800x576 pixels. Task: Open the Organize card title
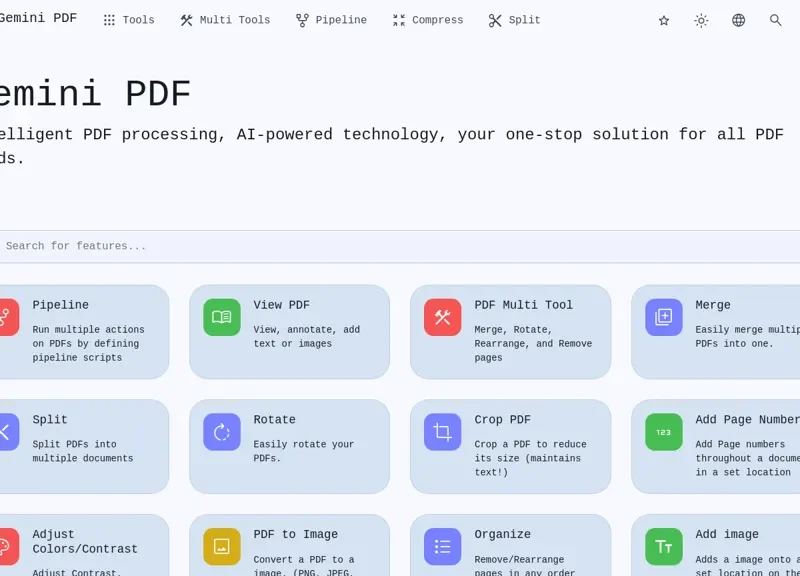click(x=503, y=535)
